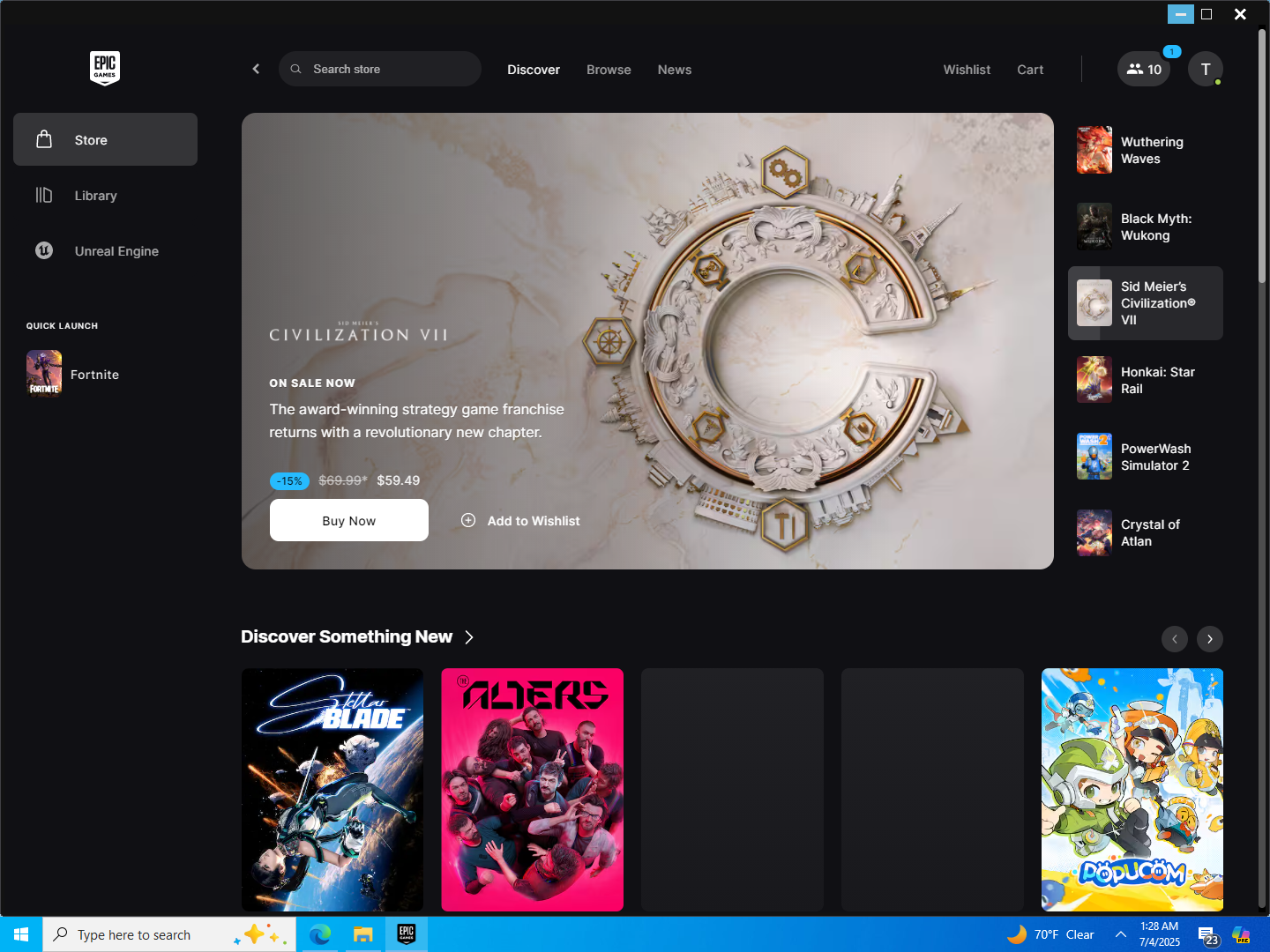Screen dimensions: 1270x952
Task: Switch to the Browse tab
Action: 609,70
